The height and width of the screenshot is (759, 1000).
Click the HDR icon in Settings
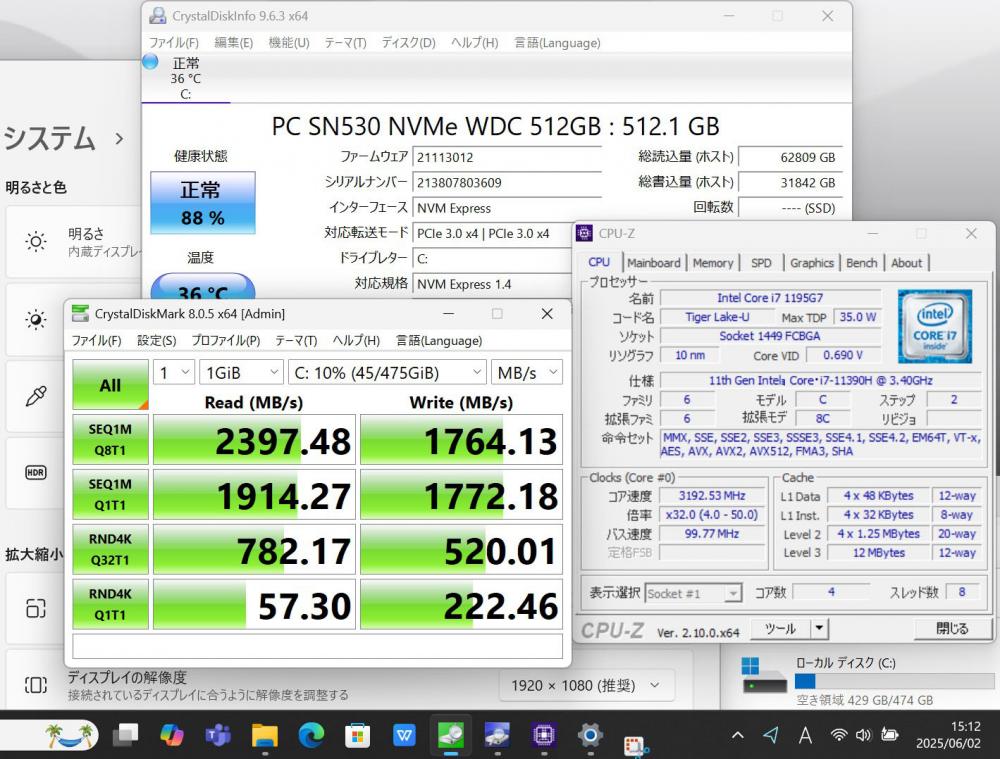tap(36, 473)
